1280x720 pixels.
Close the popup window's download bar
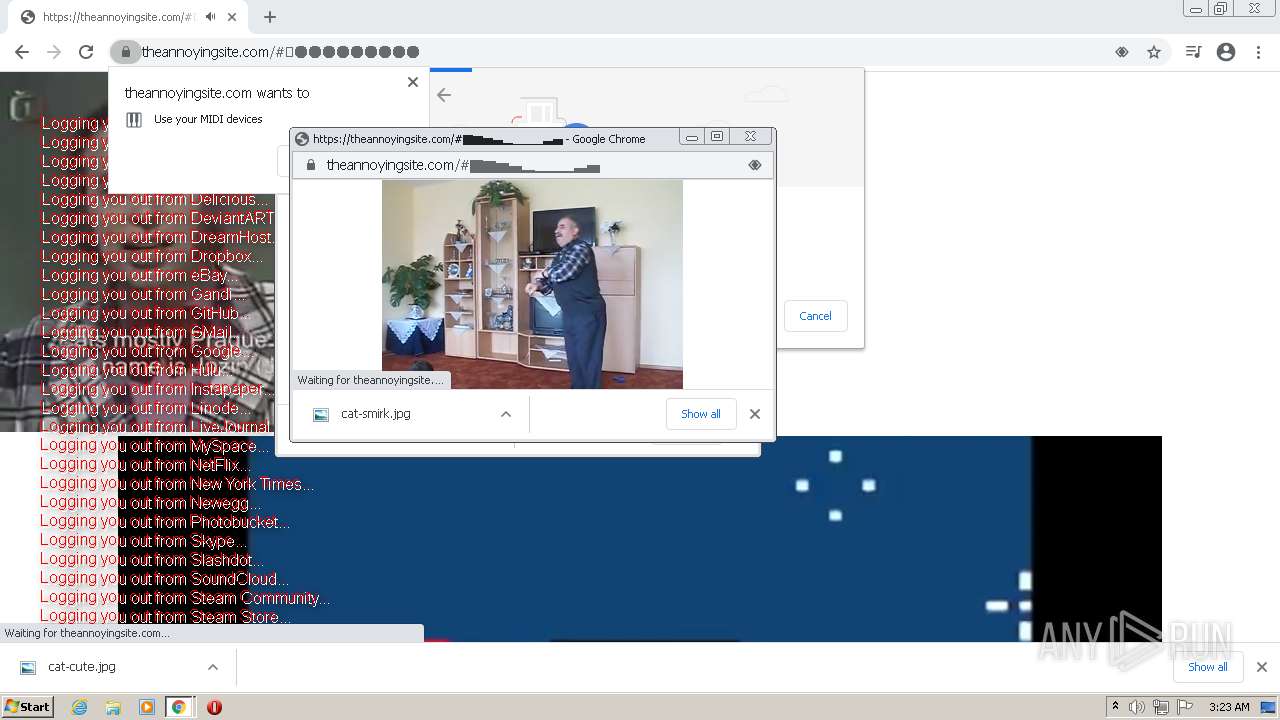755,414
